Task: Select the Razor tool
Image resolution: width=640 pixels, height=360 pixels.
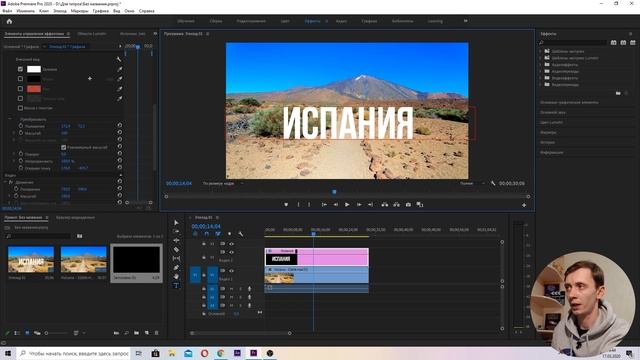Action: [x=176, y=249]
